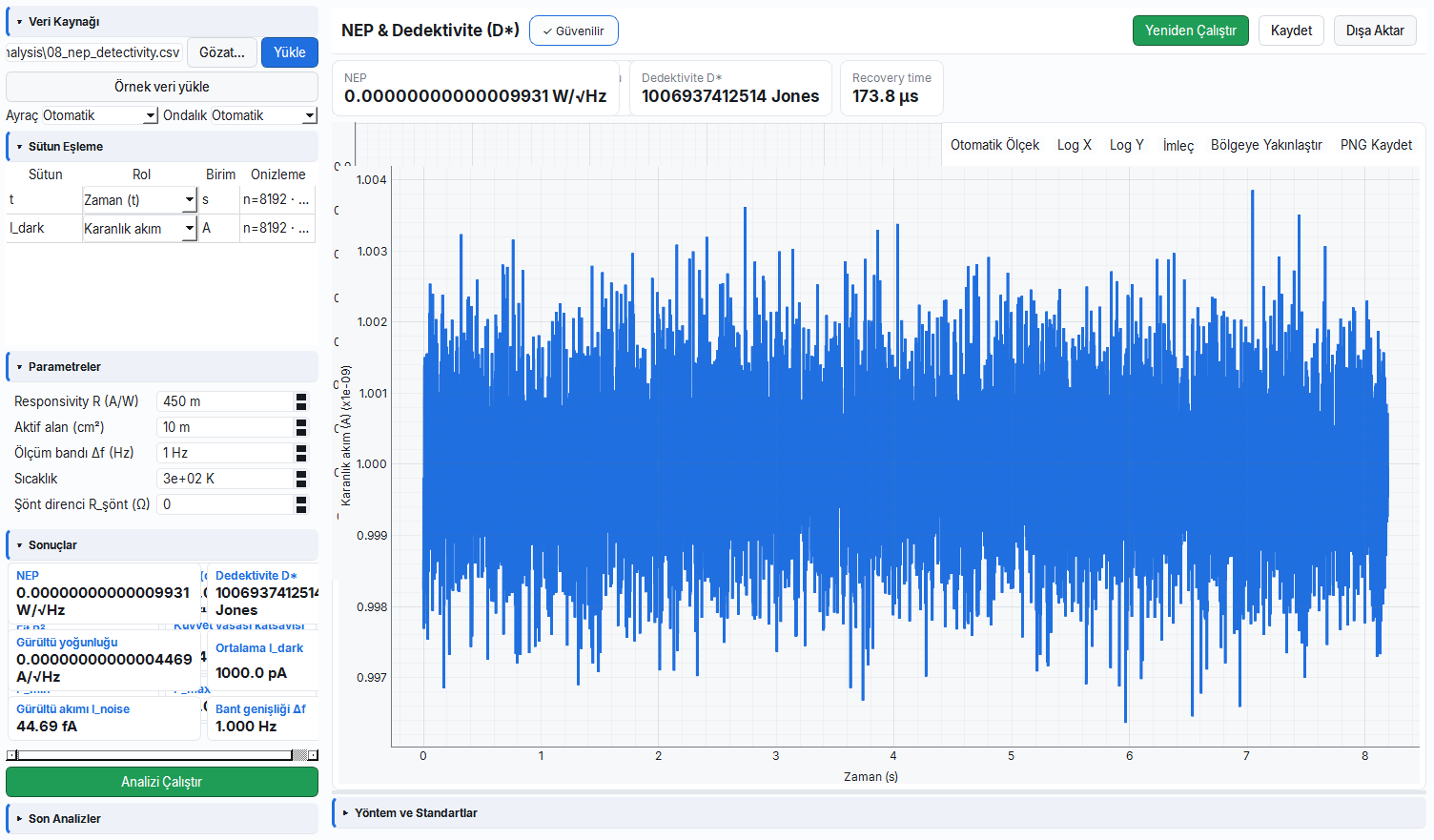Open the Ondalık decimal dropdown

point(264,115)
